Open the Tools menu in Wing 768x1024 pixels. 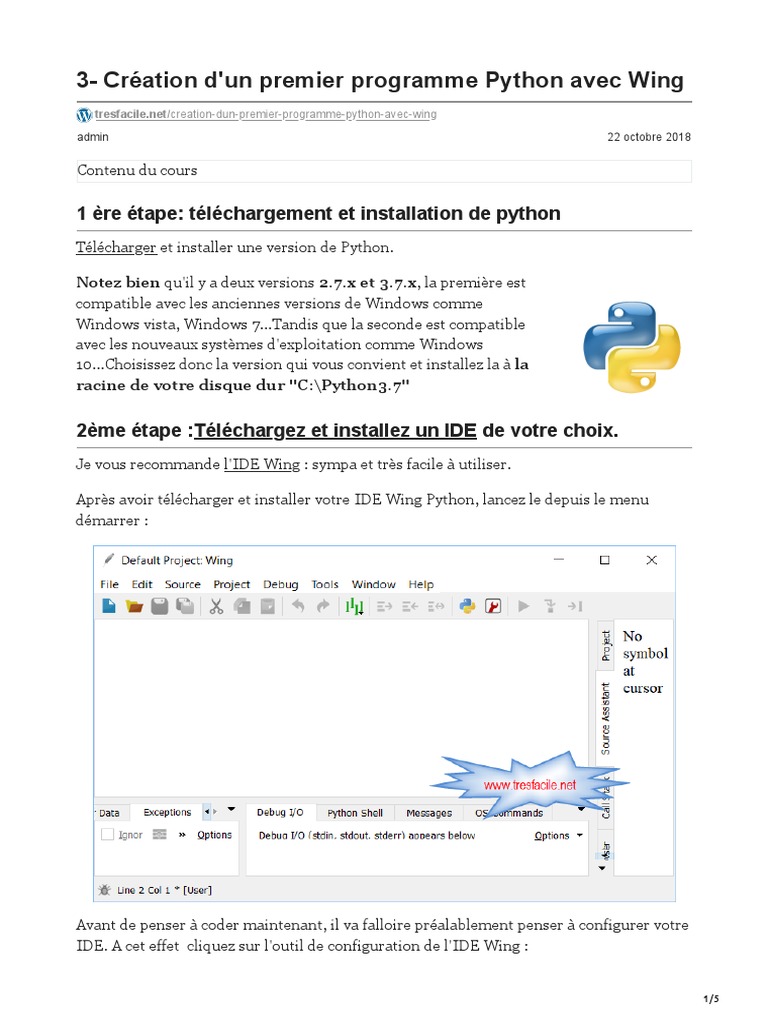click(x=325, y=584)
